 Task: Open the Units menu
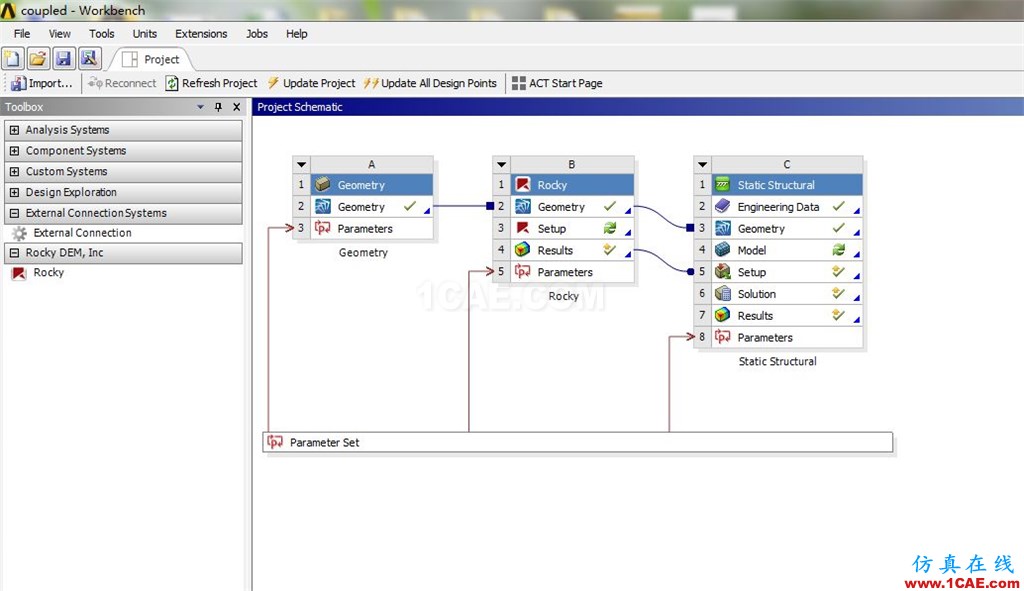(144, 34)
